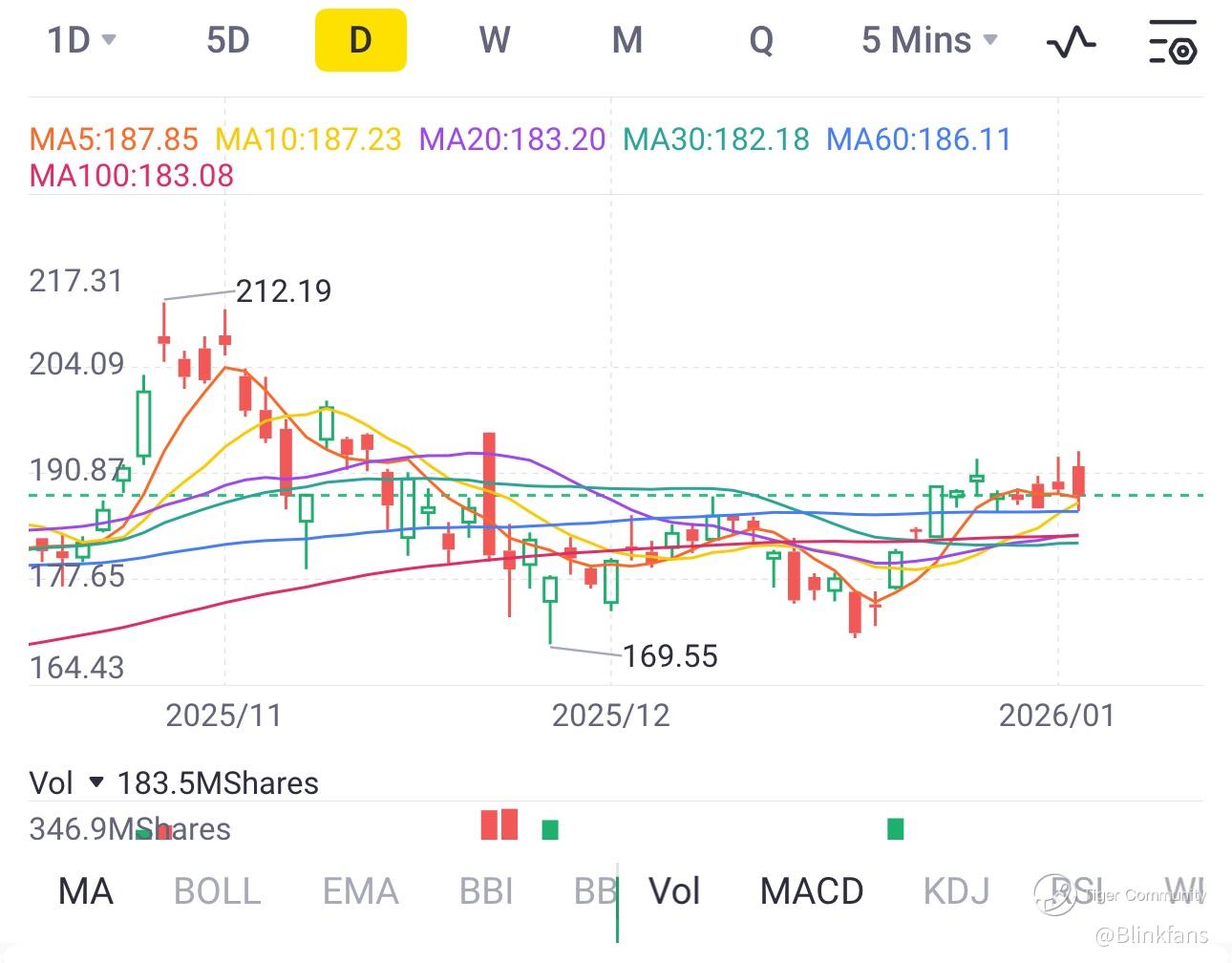Click the 2026/01 date axis label

click(x=1057, y=716)
